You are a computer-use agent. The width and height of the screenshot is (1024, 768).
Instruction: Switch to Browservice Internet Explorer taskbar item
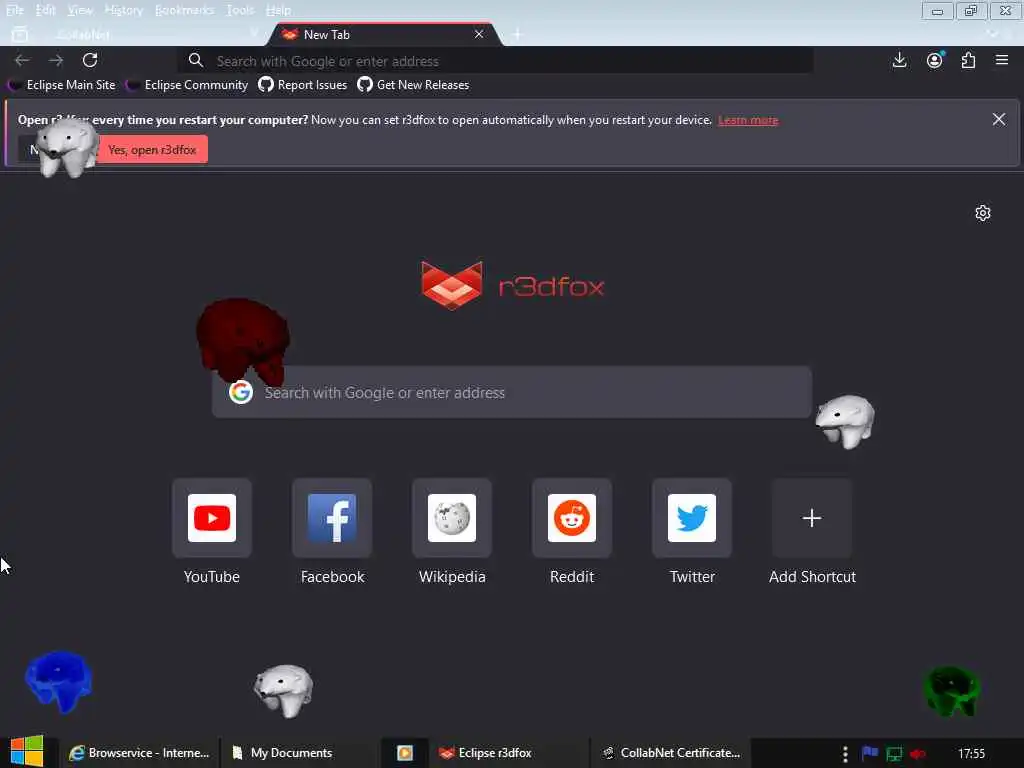140,753
